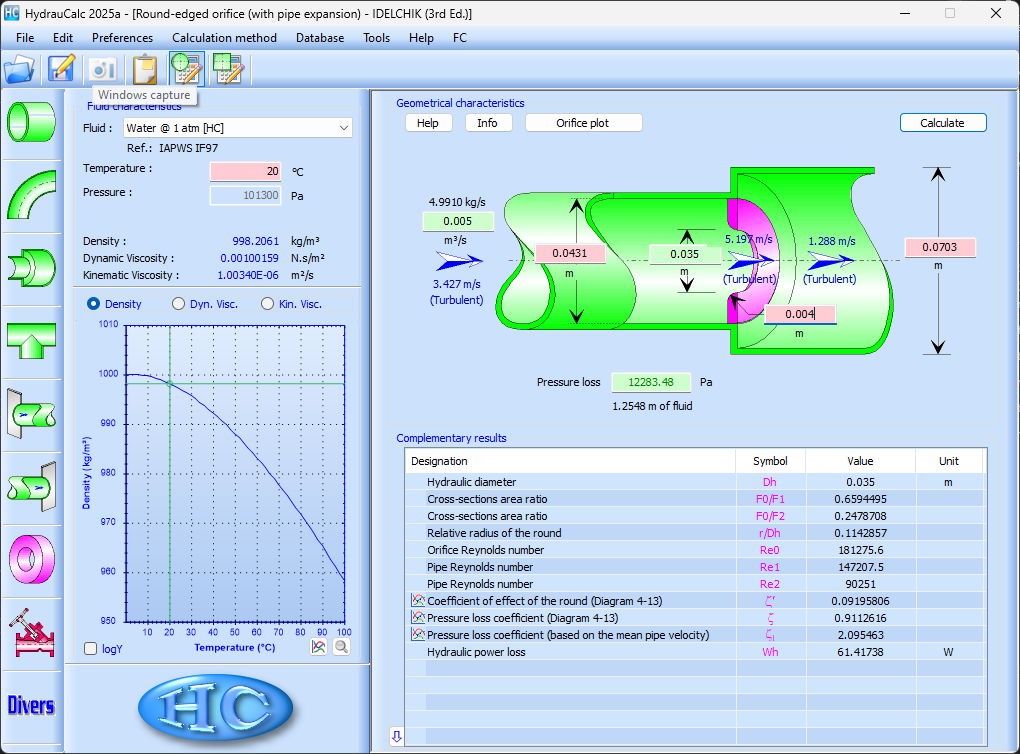Open file with the folder toolbar icon
The image size is (1020, 754).
[x=19, y=69]
